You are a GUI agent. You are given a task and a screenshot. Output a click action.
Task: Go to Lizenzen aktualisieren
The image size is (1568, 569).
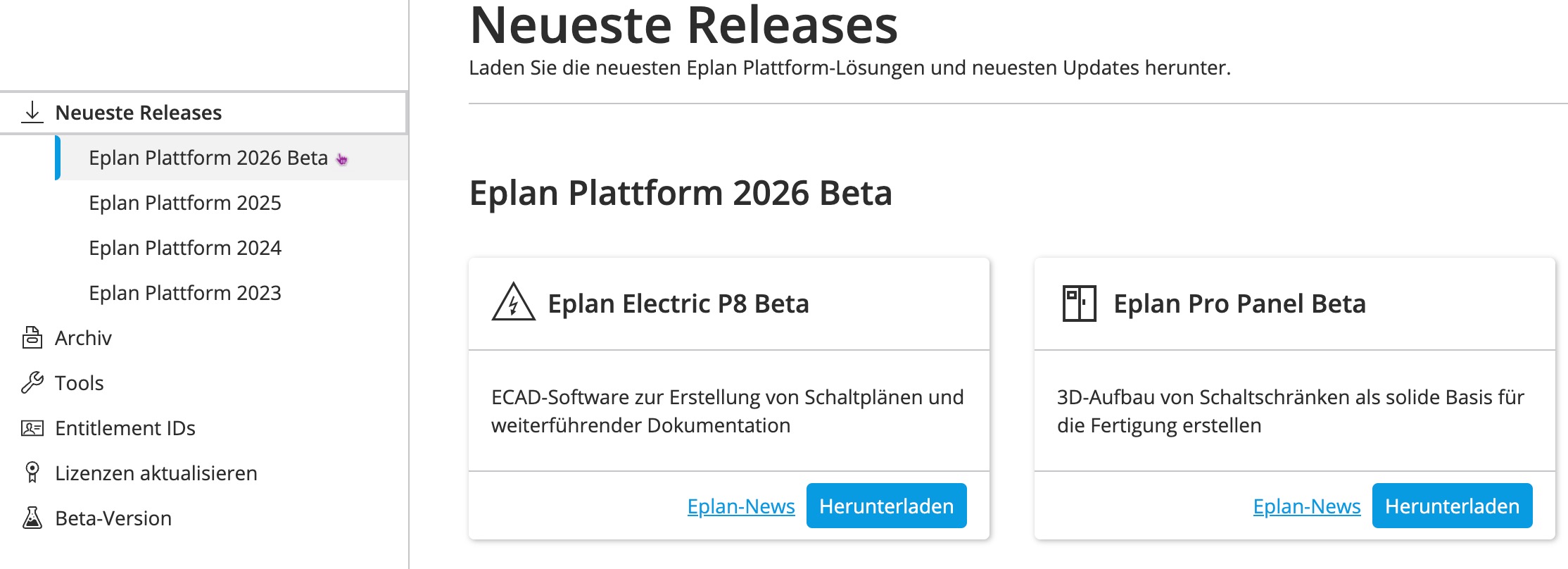(x=156, y=473)
